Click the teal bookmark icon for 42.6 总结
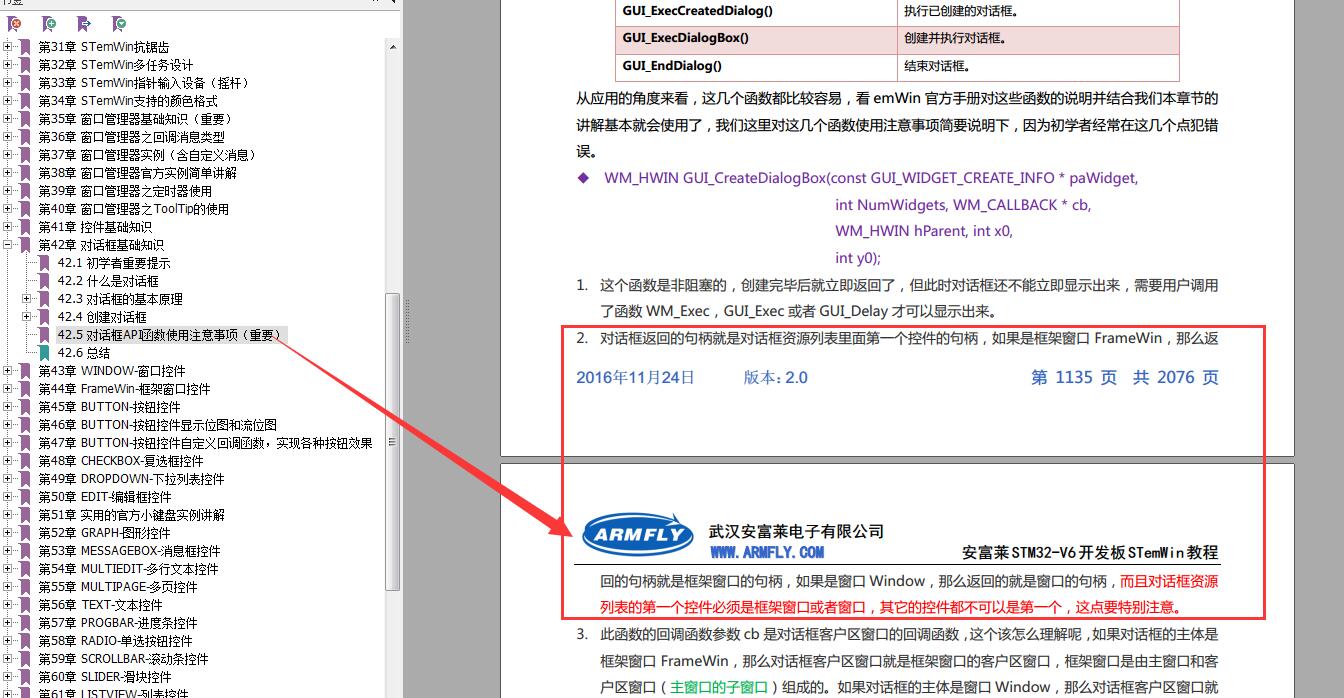This screenshot has width=1344, height=698. pyautogui.click(x=44, y=353)
